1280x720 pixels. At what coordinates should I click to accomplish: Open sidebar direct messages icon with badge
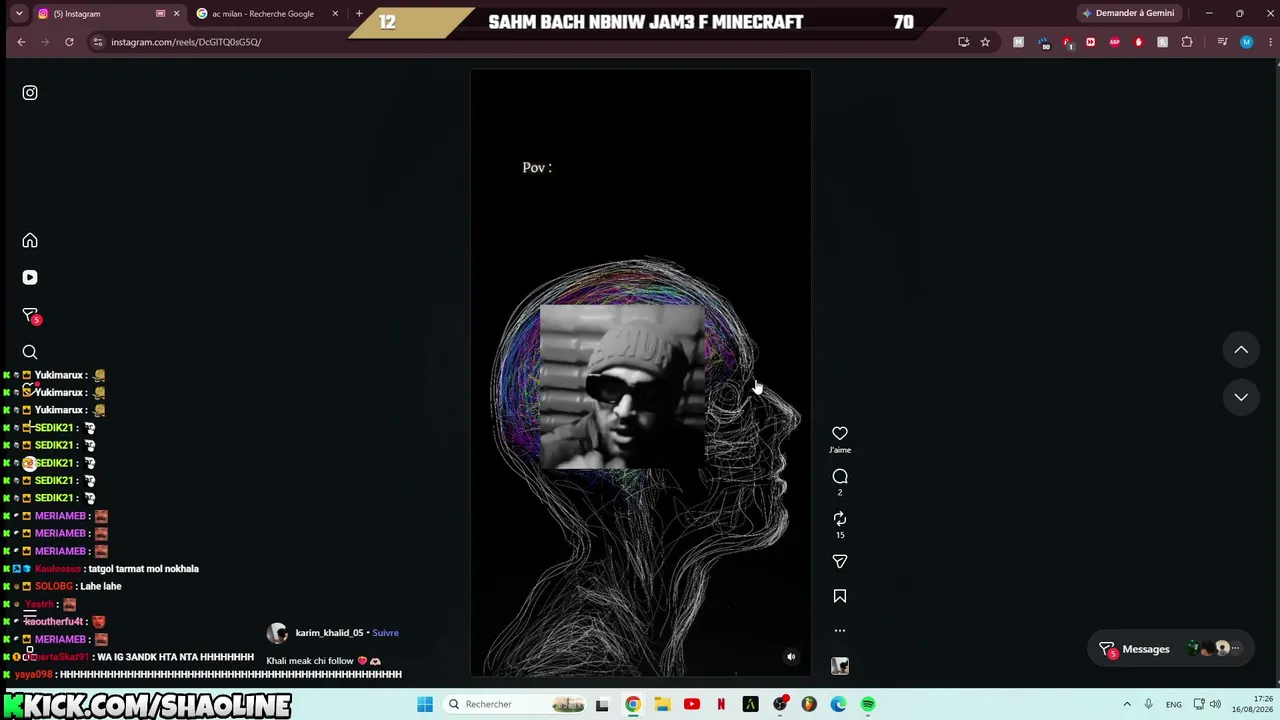(31, 315)
